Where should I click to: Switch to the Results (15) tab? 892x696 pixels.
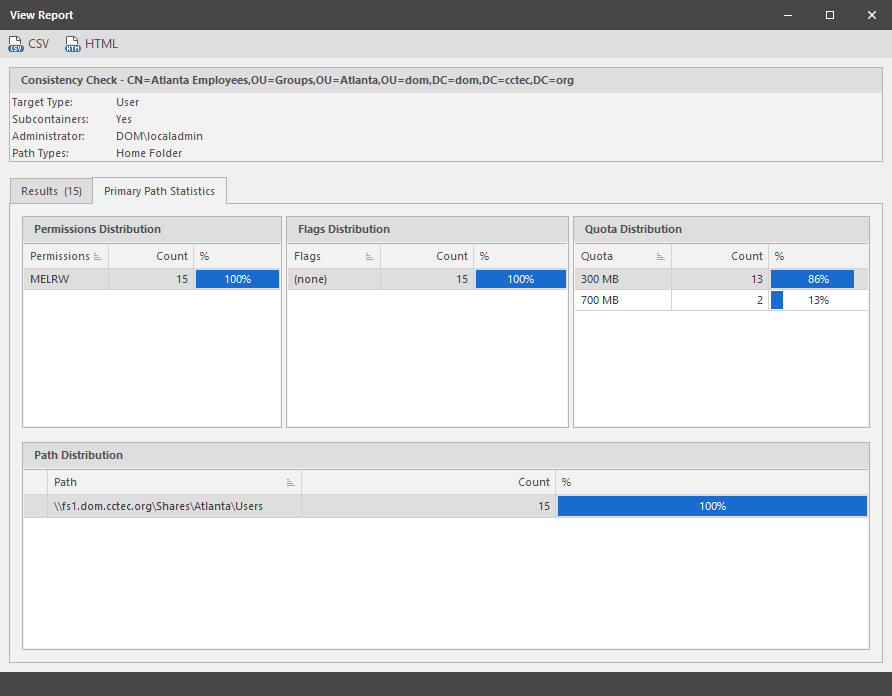pos(52,191)
